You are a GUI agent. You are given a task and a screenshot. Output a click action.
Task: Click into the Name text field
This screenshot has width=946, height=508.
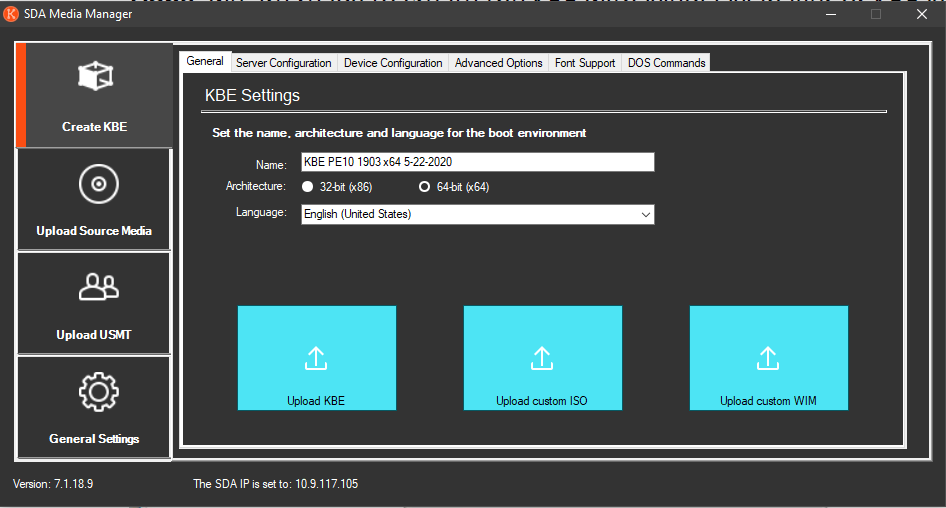coord(478,162)
